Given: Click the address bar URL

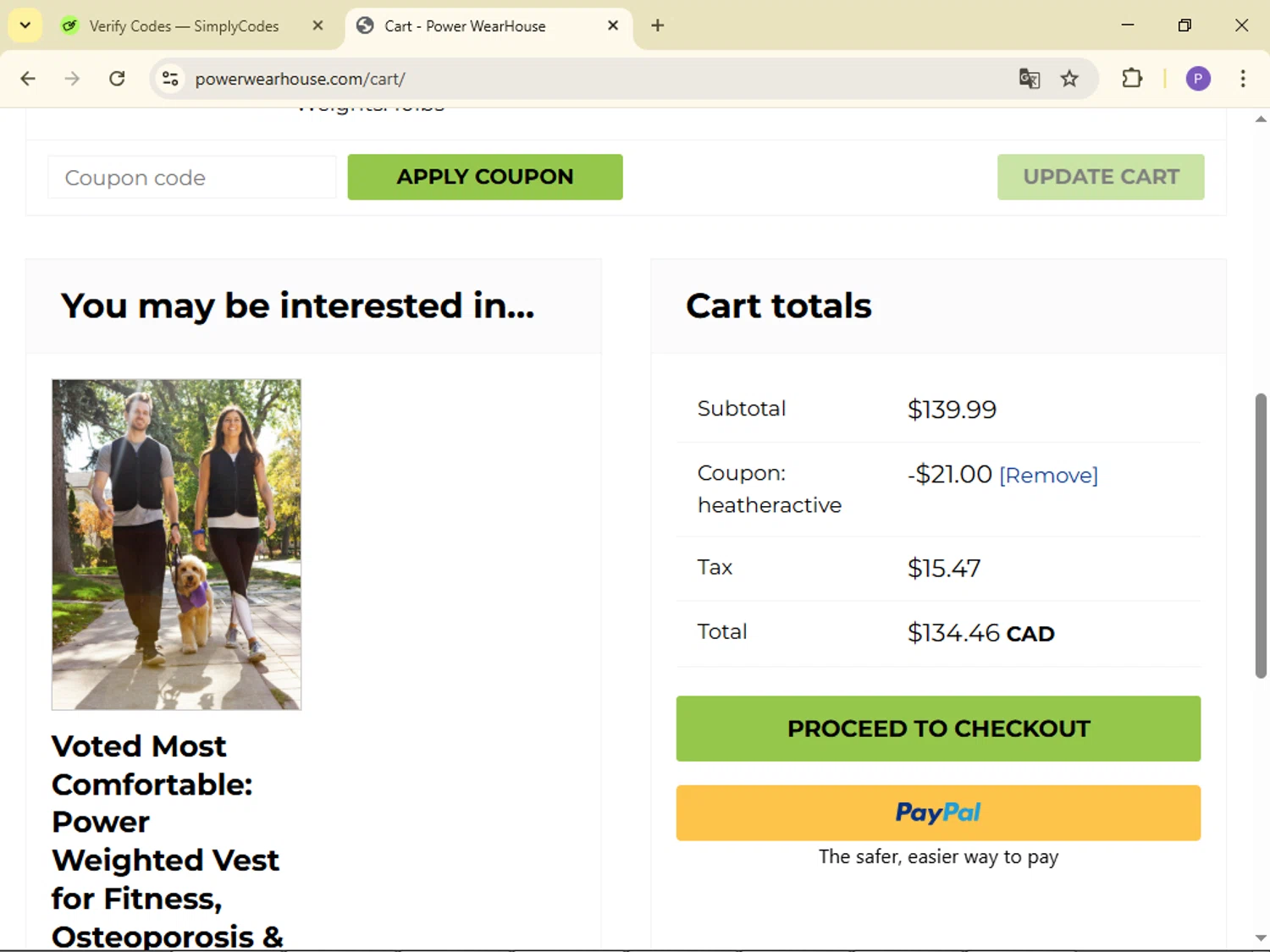Looking at the screenshot, I should click(301, 79).
